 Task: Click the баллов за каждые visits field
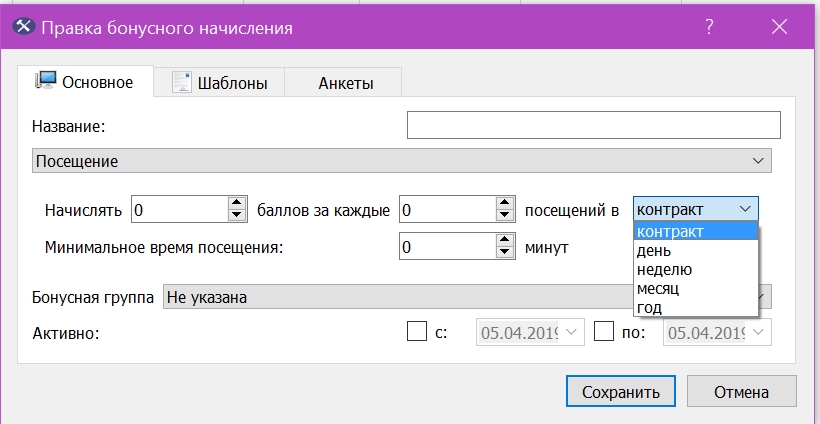(447, 209)
